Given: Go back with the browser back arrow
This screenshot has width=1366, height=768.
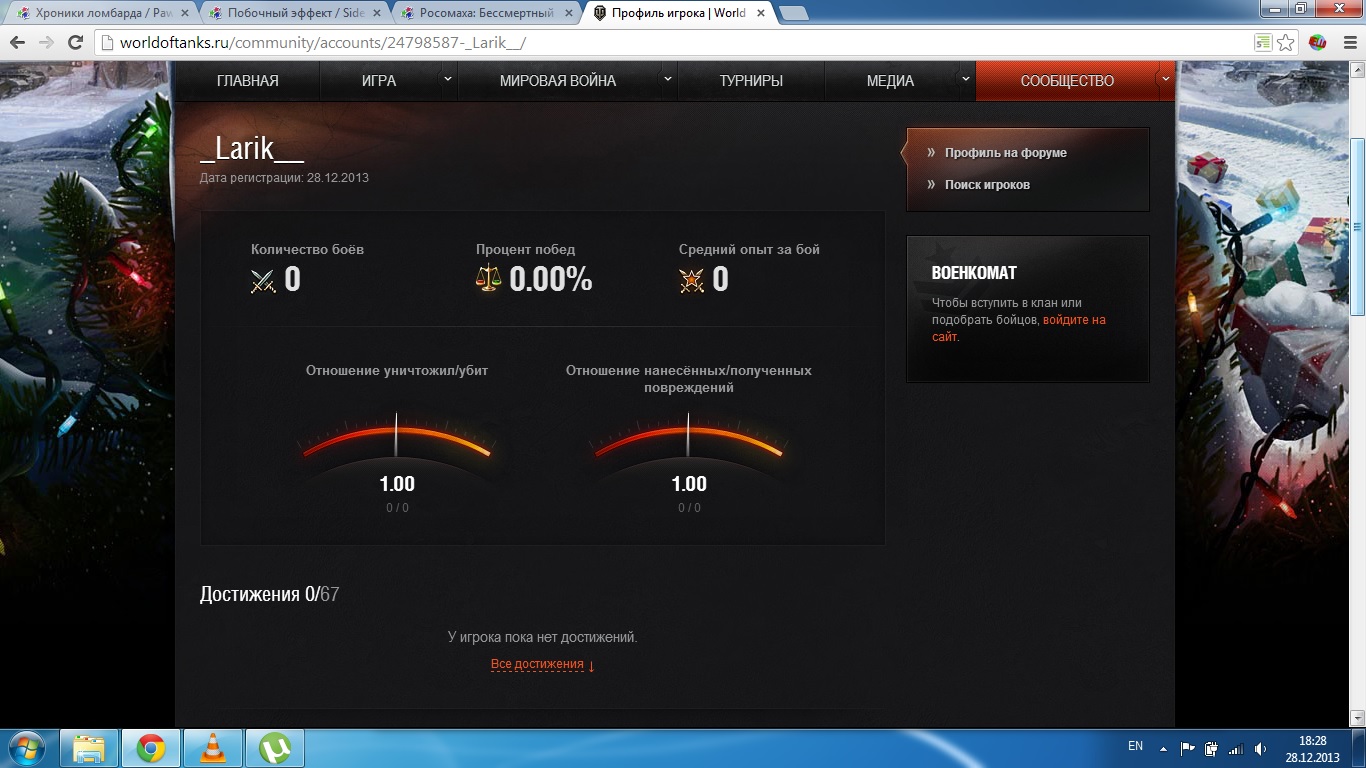Looking at the screenshot, I should [17, 43].
